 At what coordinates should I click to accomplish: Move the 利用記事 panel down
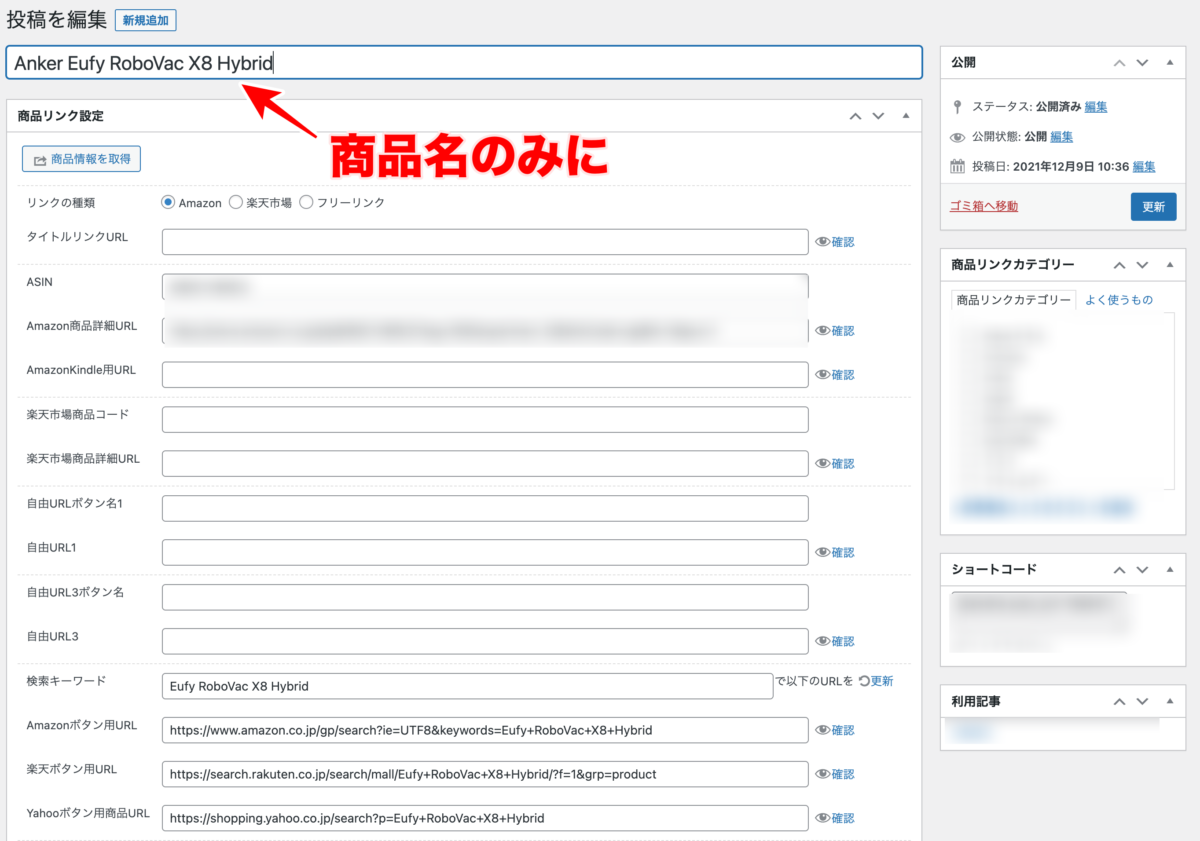[x=1143, y=702]
